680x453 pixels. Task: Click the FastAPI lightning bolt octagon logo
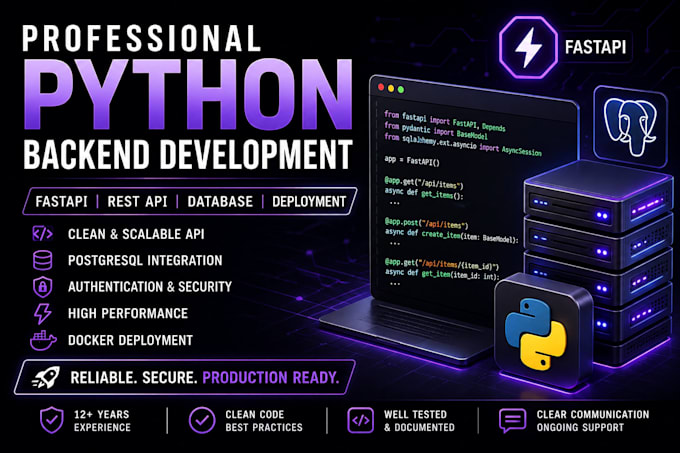pos(528,47)
